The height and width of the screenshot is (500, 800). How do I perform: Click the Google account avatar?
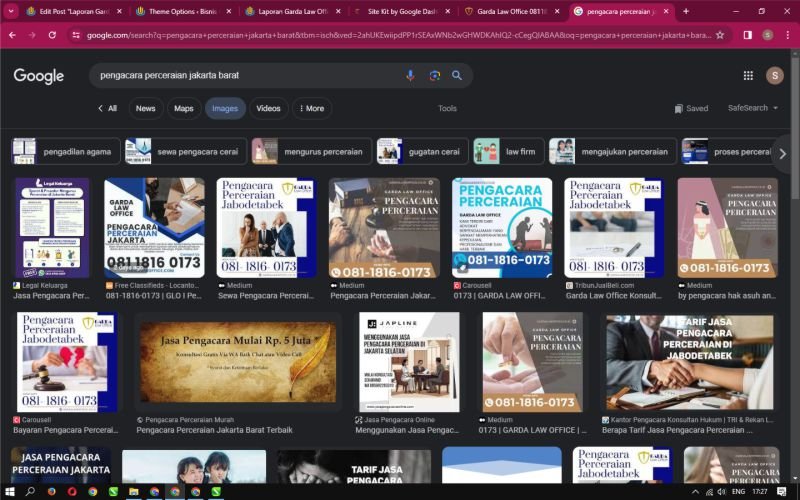[x=774, y=75]
